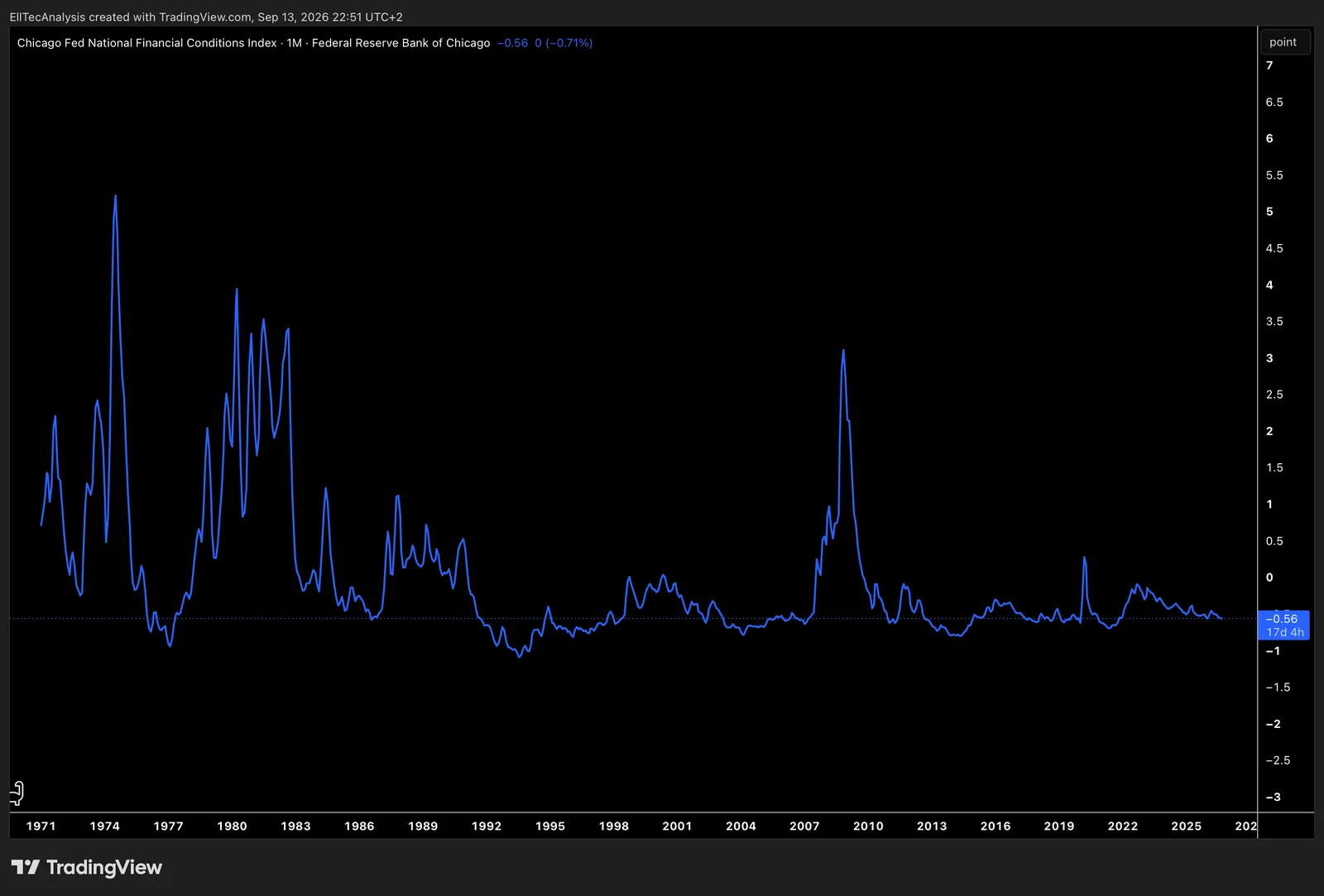
Task: Click the legend value '−0.56'
Action: pos(512,43)
